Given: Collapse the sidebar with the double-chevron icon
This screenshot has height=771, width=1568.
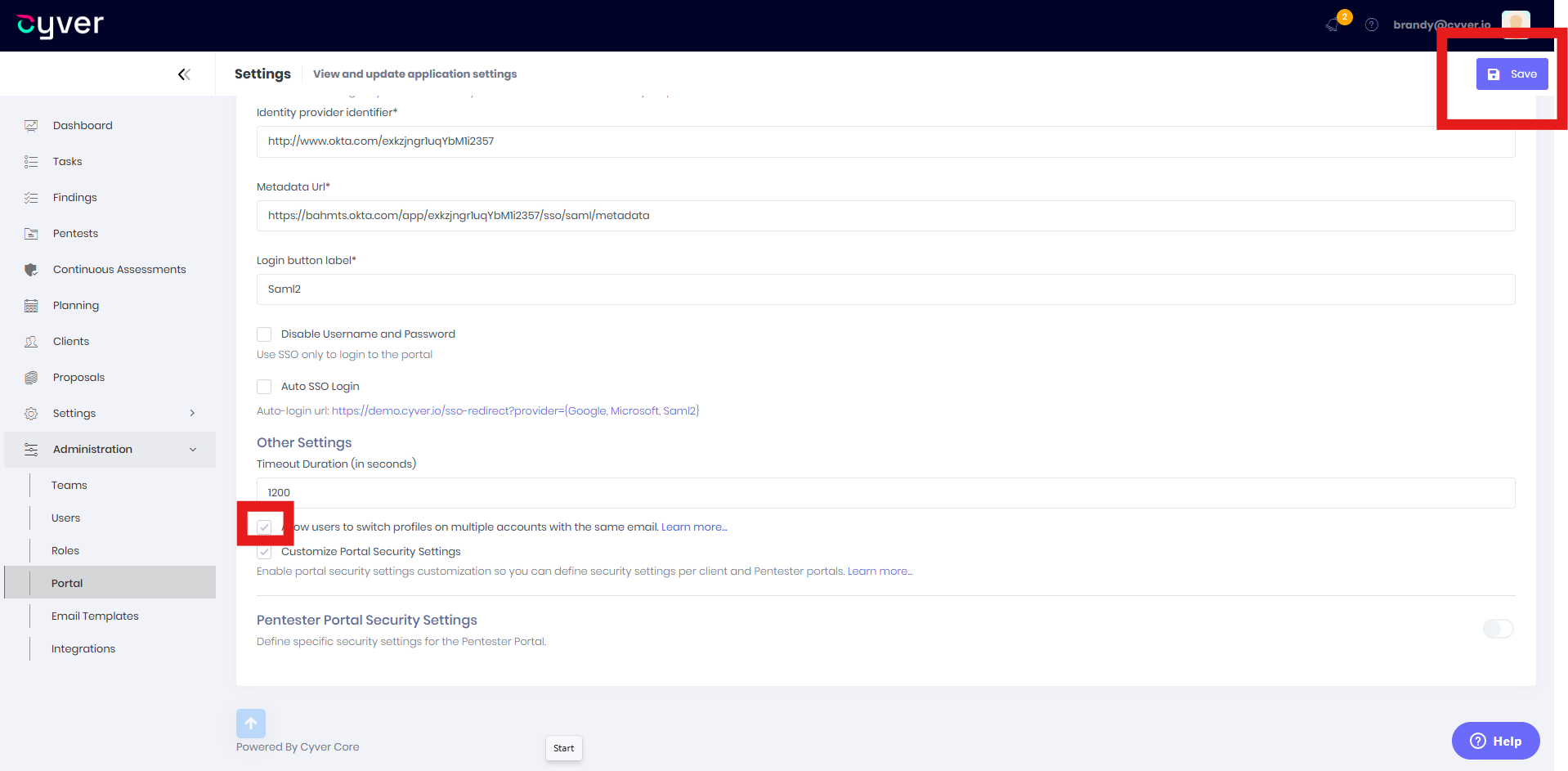Looking at the screenshot, I should tap(184, 74).
